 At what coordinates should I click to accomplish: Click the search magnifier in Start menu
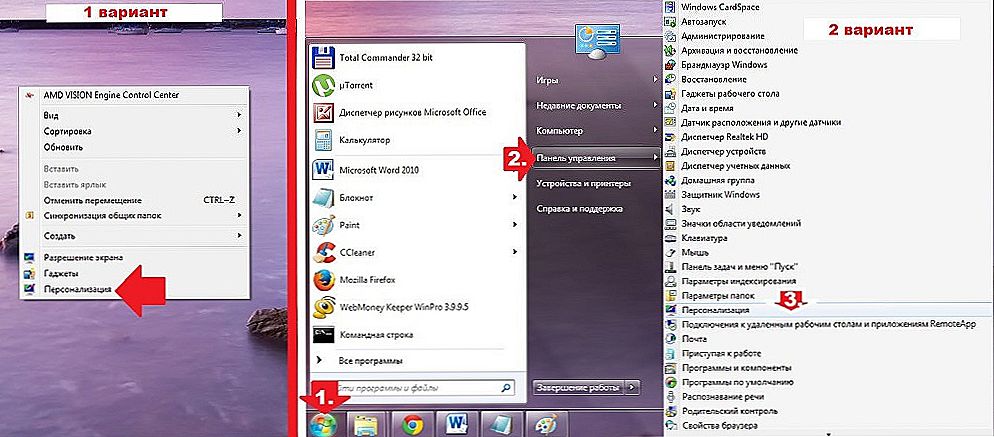507,386
